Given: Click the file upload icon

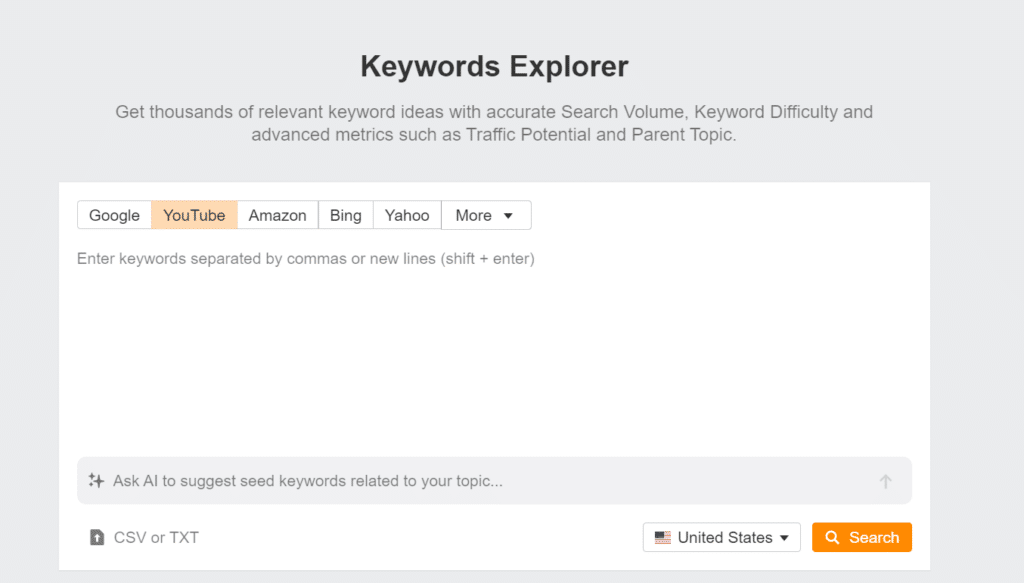Looking at the screenshot, I should (97, 537).
